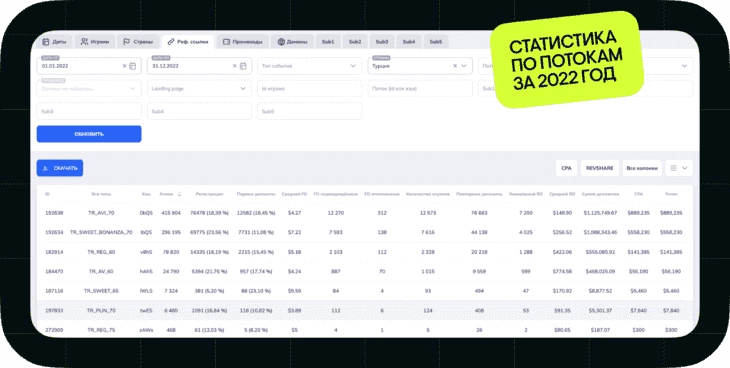Click the clicks value 415 904
Screen dimensions: 730x368
point(170,213)
